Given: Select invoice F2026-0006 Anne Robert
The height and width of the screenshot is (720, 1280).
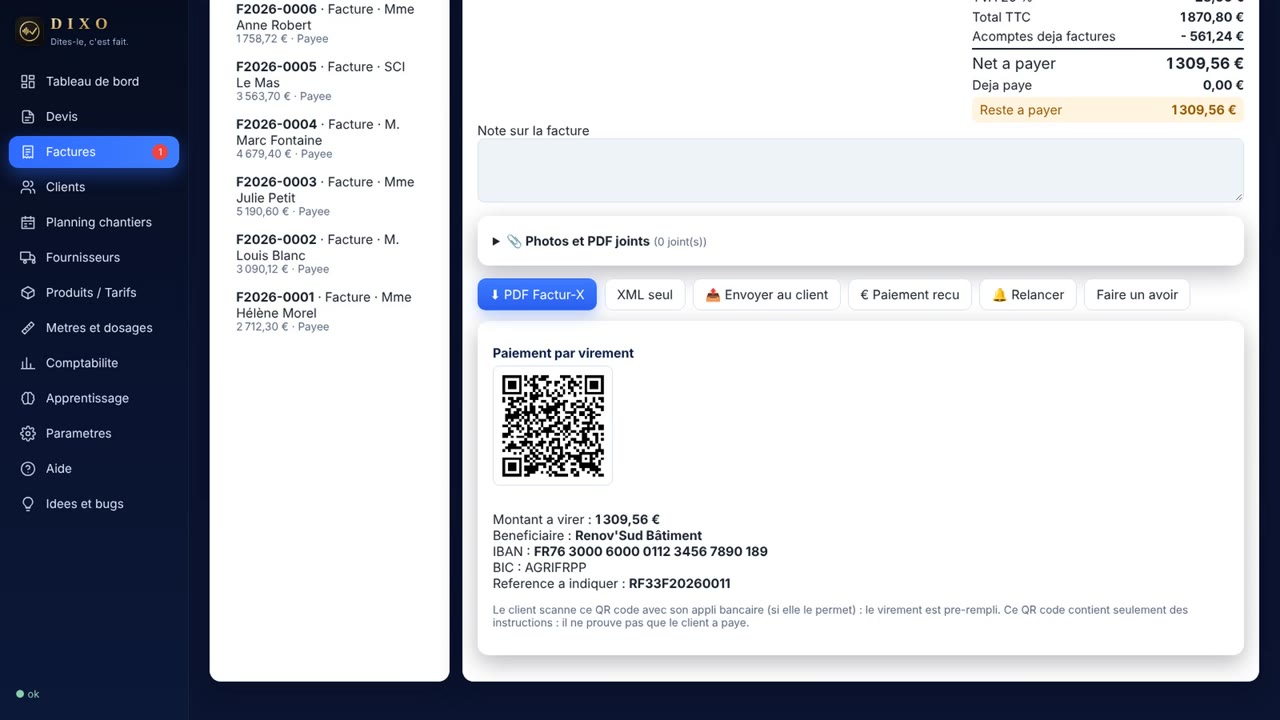Looking at the screenshot, I should pos(329,23).
